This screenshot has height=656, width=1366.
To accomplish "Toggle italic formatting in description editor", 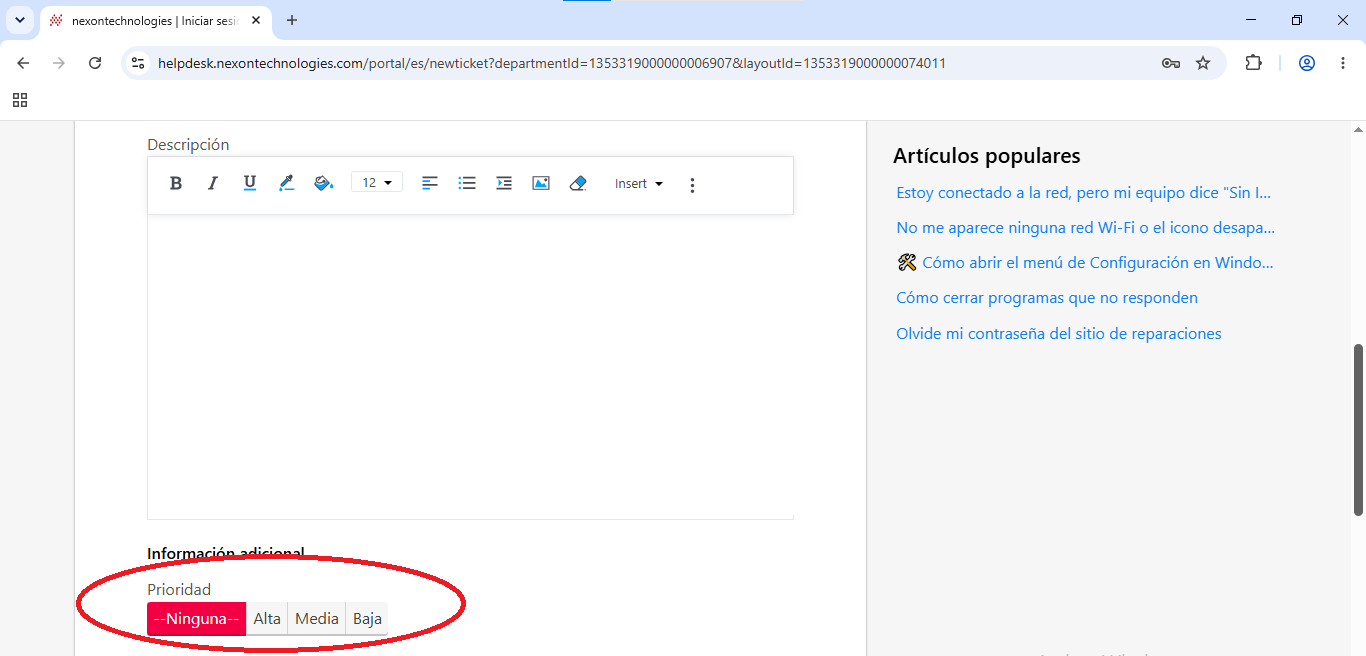I will point(212,184).
